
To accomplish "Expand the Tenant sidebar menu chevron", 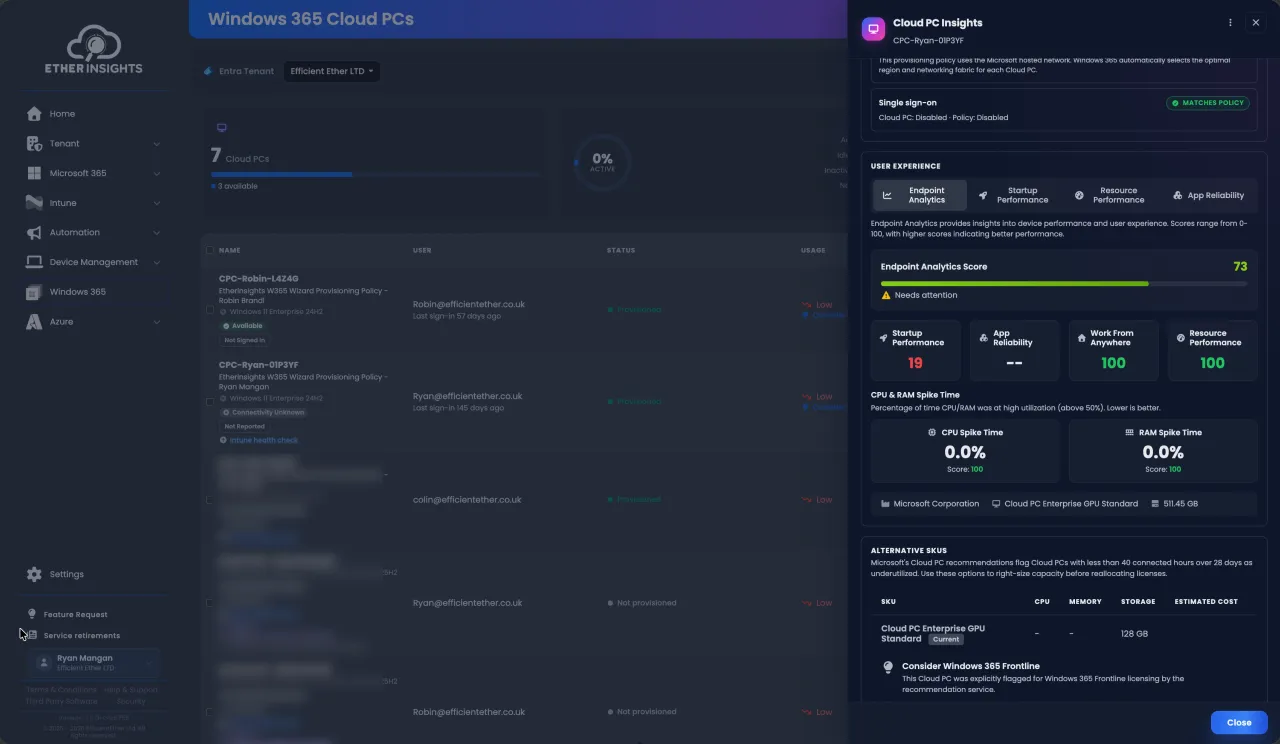I will 156,144.
